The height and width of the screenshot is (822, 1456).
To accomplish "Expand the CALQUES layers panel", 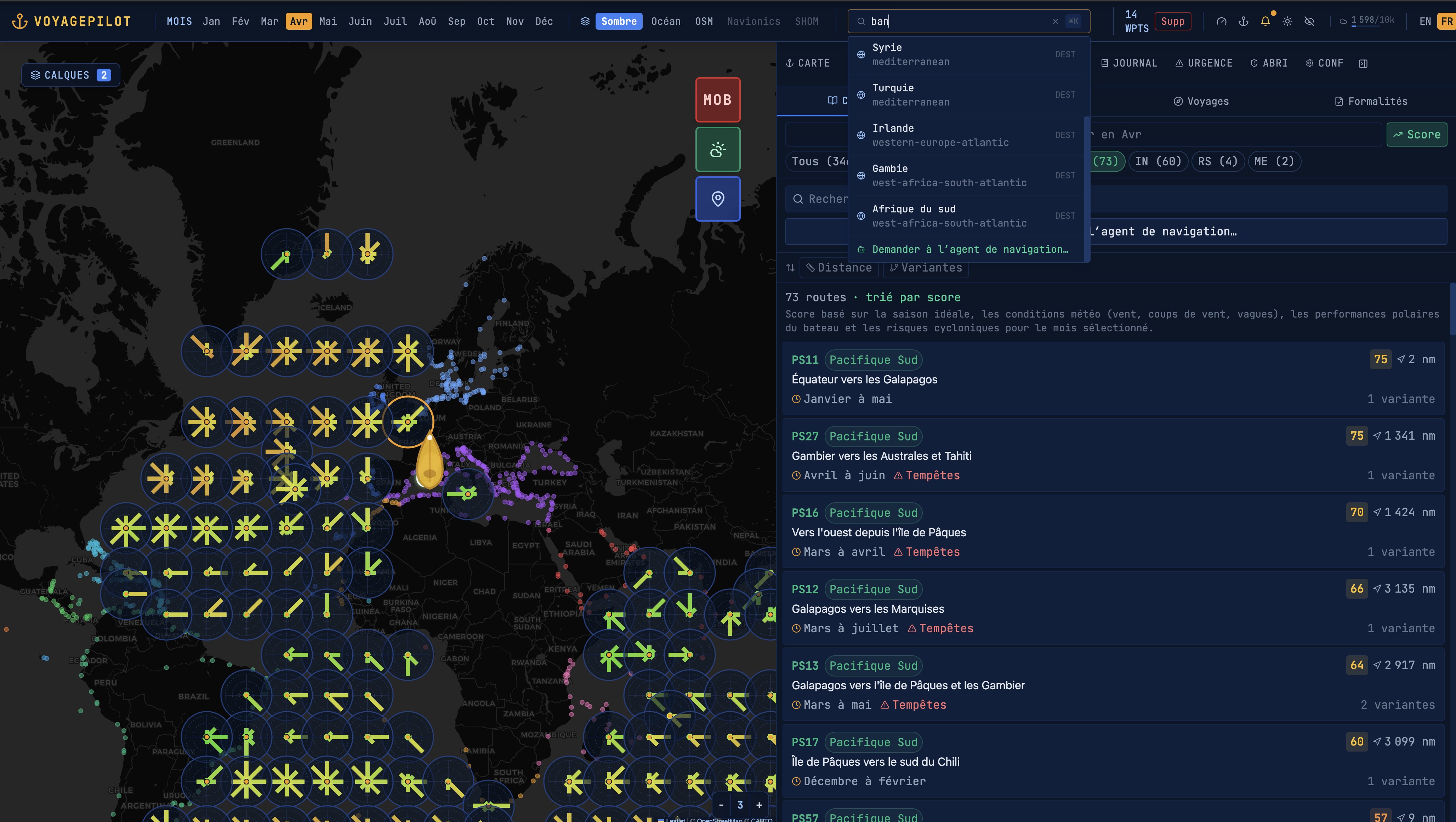I will point(71,75).
